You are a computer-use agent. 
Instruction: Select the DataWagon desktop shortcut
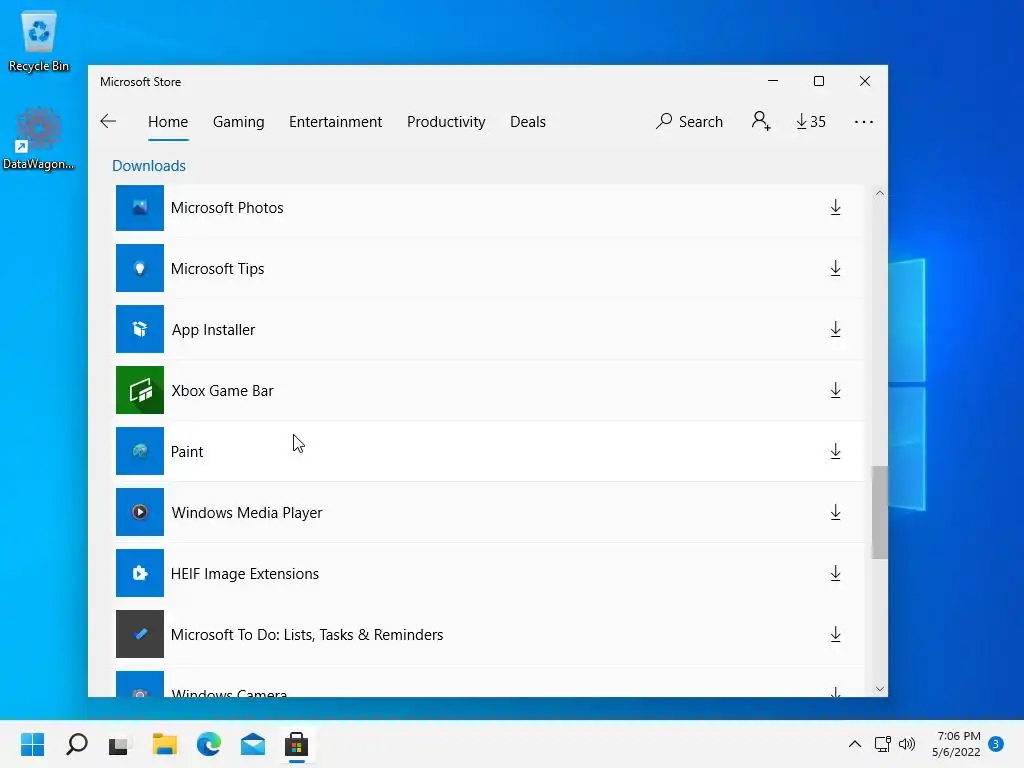click(39, 139)
